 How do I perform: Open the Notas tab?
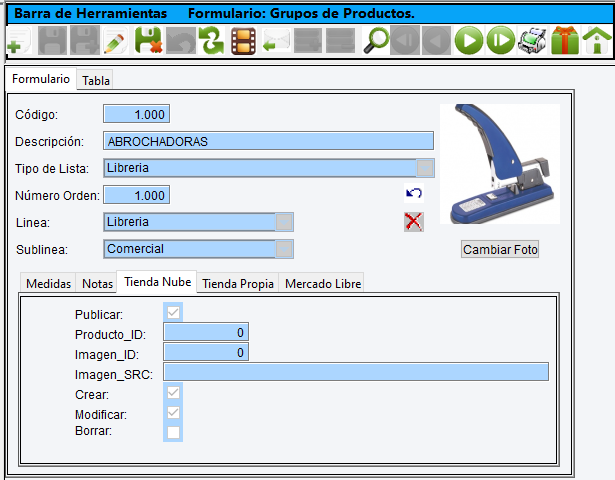pyautogui.click(x=97, y=283)
